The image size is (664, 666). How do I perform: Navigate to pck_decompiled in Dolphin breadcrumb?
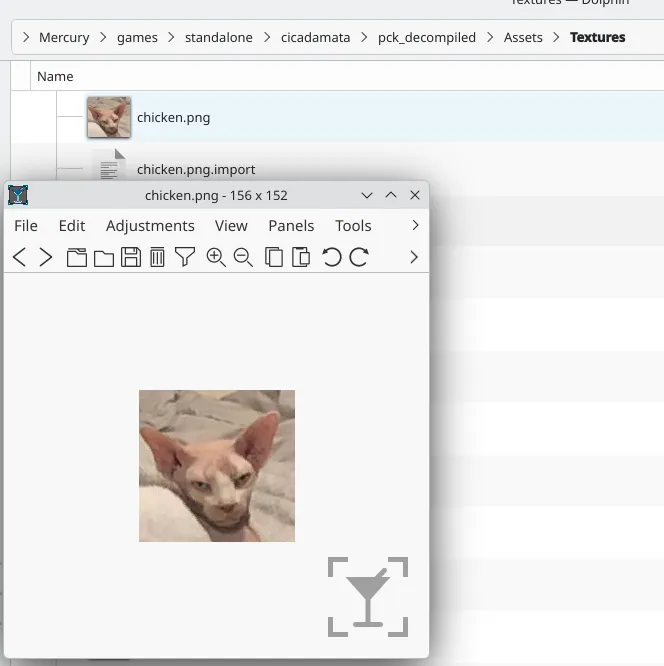(427, 37)
